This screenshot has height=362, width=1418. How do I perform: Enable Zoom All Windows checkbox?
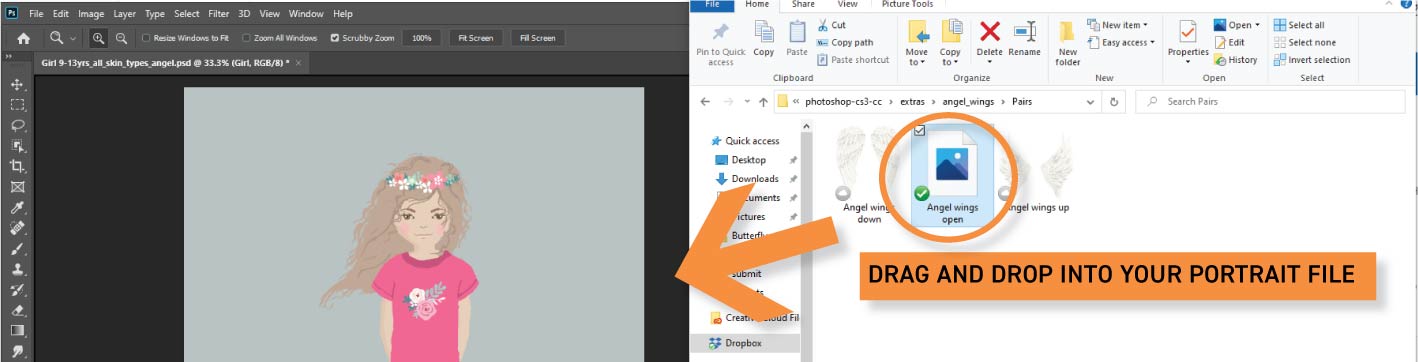(246, 38)
